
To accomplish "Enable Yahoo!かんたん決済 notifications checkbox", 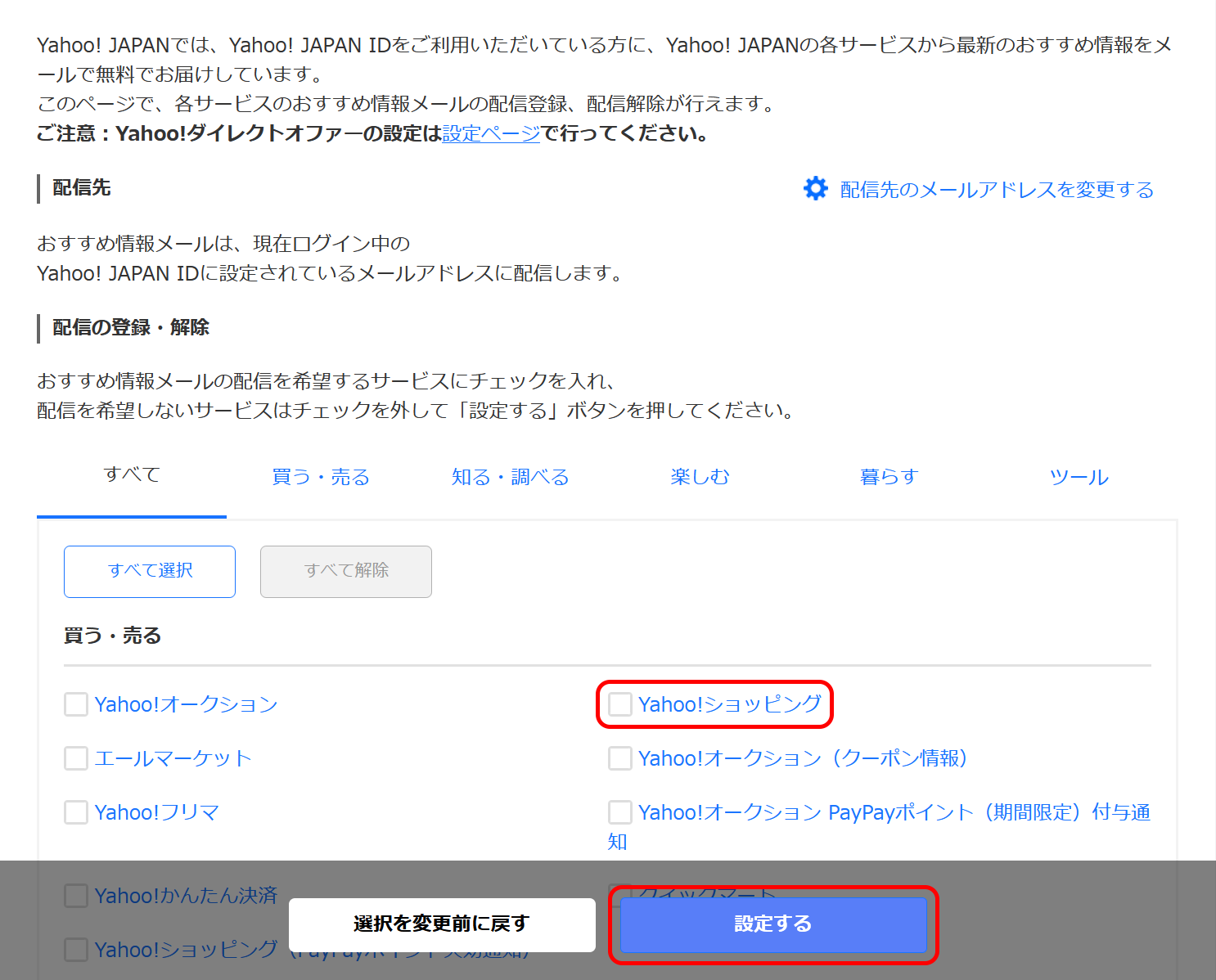I will 75,896.
